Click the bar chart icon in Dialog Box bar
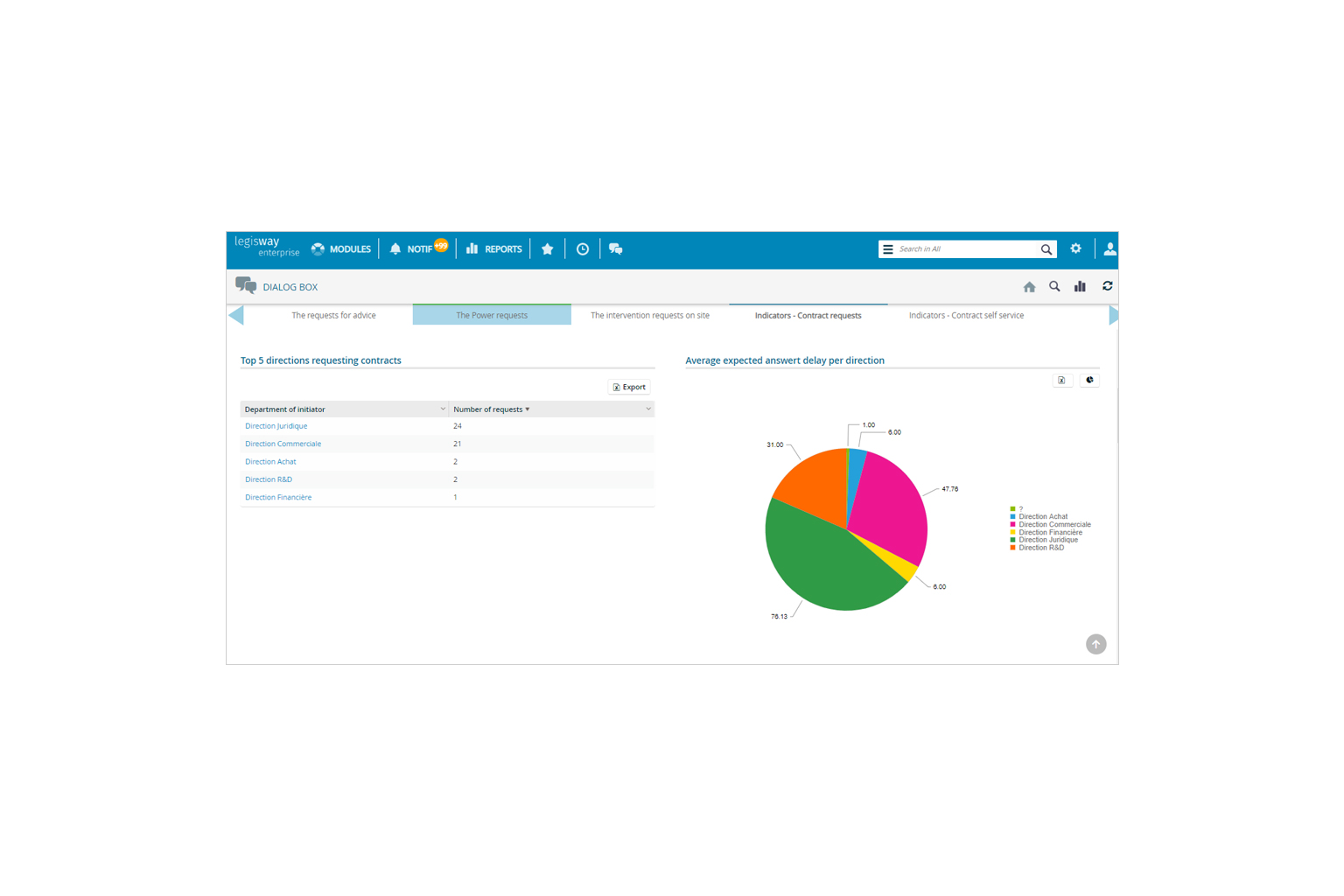This screenshot has width=1344, height=896. tap(1080, 287)
